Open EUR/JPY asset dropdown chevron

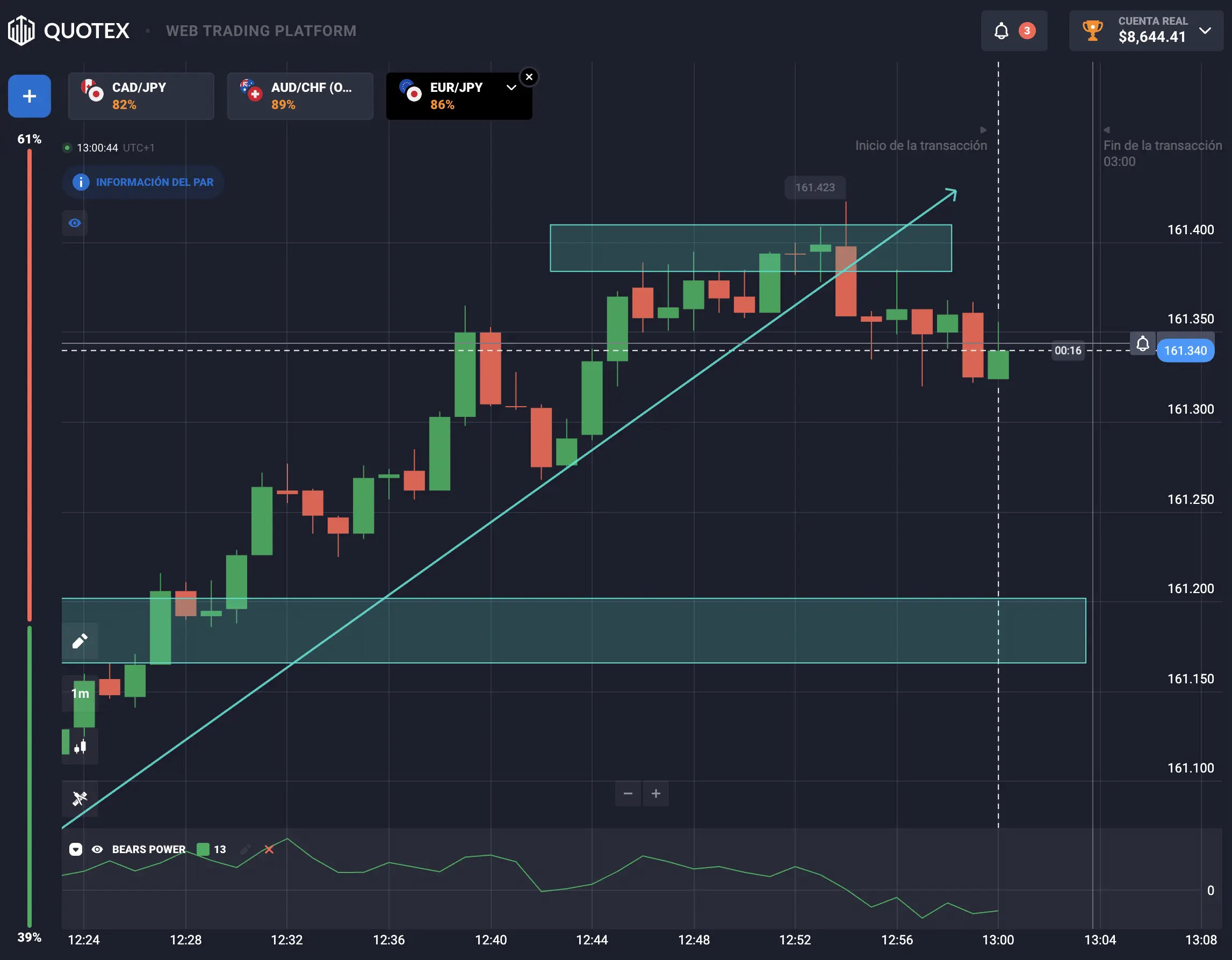tap(511, 88)
